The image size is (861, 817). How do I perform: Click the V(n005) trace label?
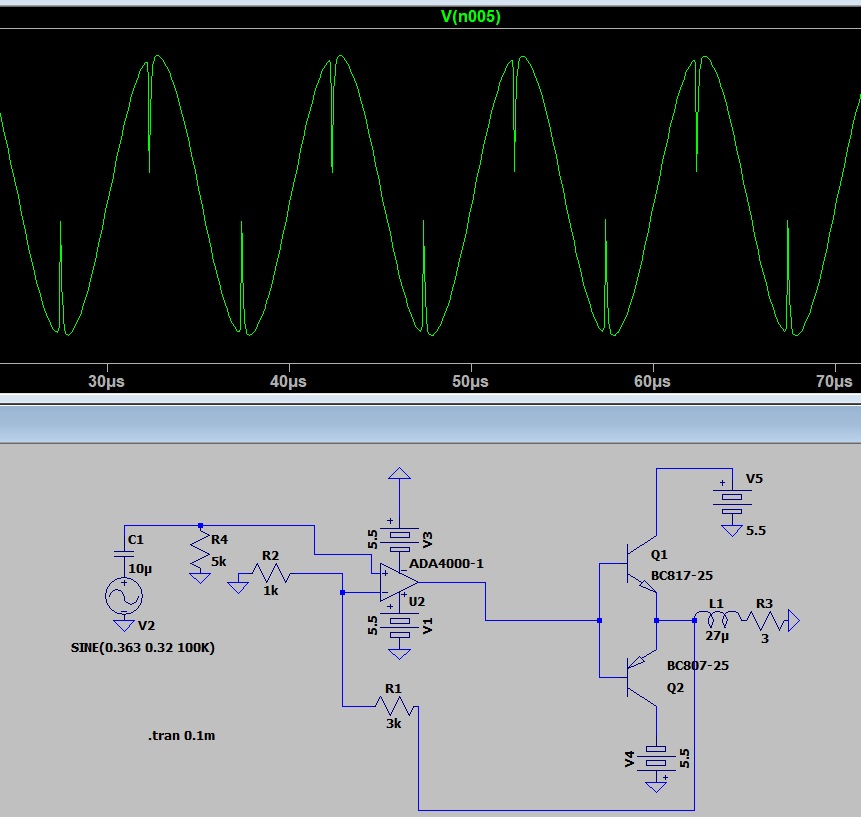tap(471, 16)
